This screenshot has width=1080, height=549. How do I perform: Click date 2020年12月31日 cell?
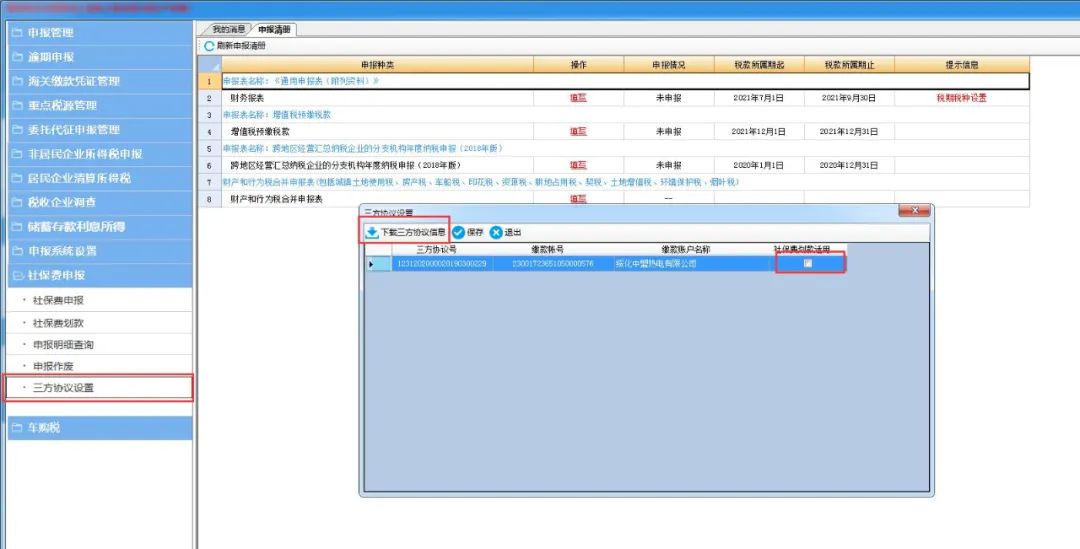[849, 165]
